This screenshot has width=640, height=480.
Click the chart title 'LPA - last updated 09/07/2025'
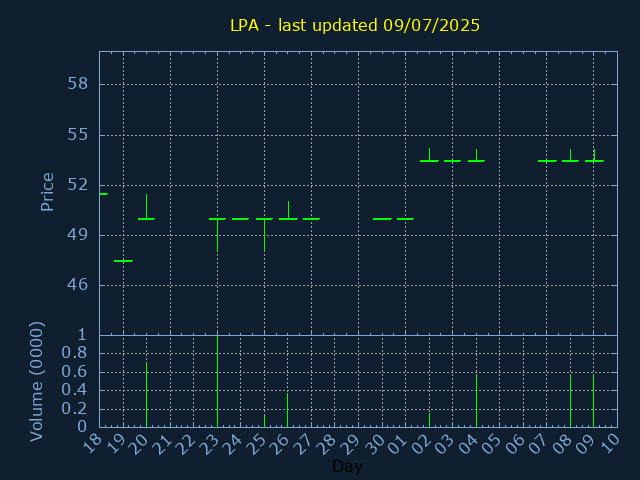tap(355, 25)
